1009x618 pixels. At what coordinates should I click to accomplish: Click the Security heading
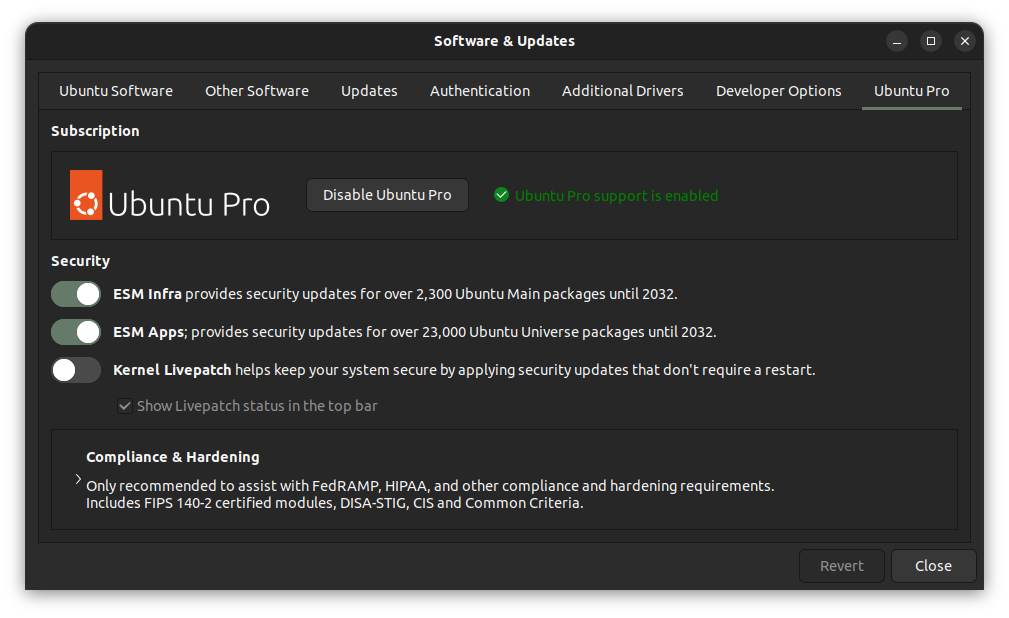click(80, 261)
